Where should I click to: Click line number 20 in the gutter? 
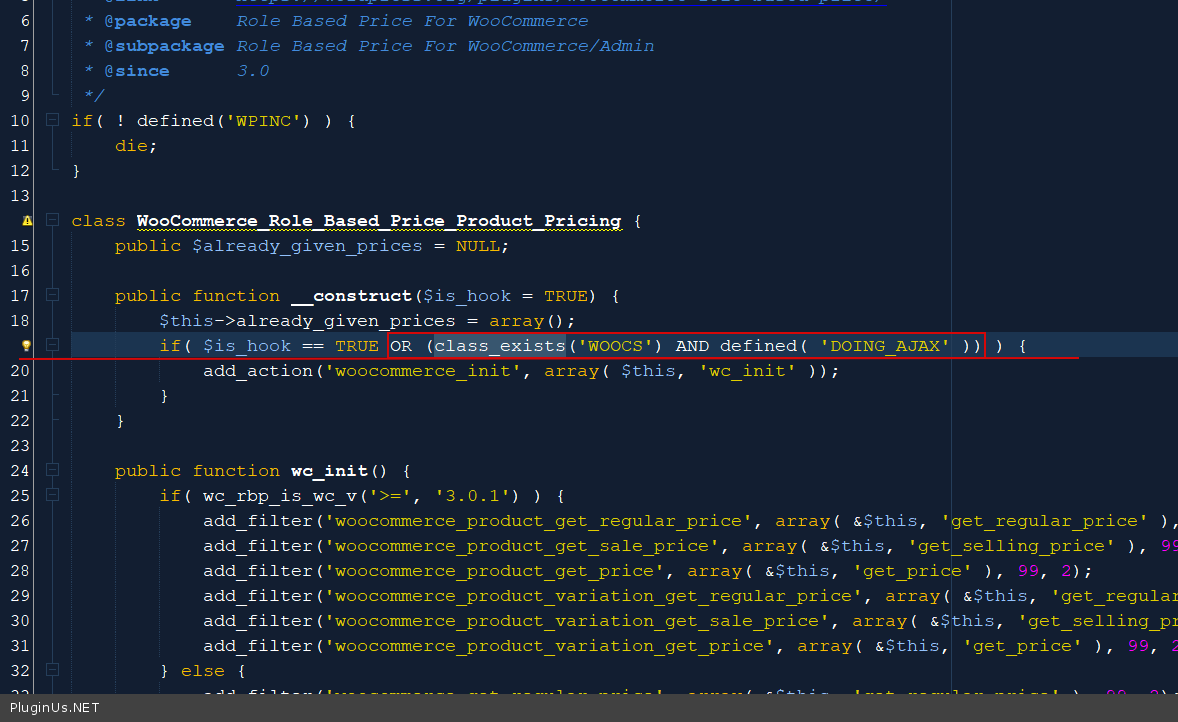(20, 371)
